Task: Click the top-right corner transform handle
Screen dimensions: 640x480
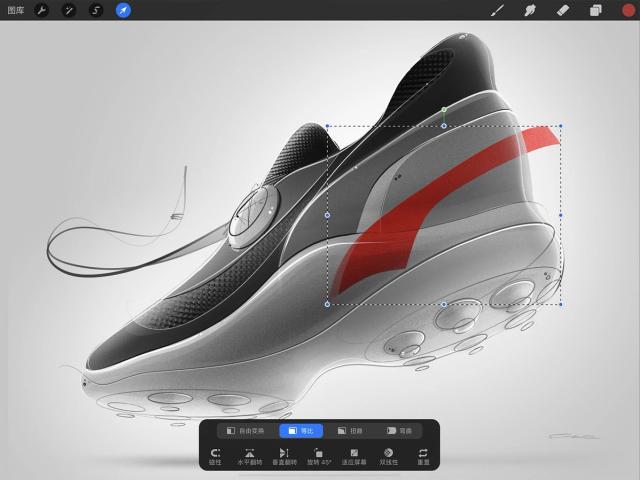Action: [561, 126]
